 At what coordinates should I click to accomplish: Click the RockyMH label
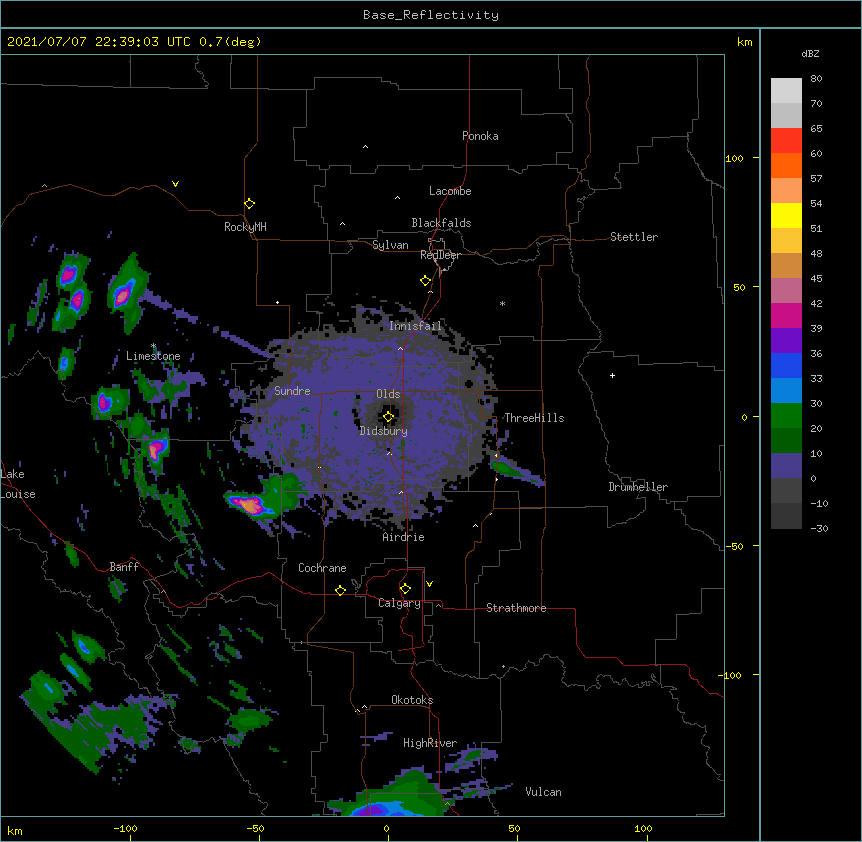point(245,227)
